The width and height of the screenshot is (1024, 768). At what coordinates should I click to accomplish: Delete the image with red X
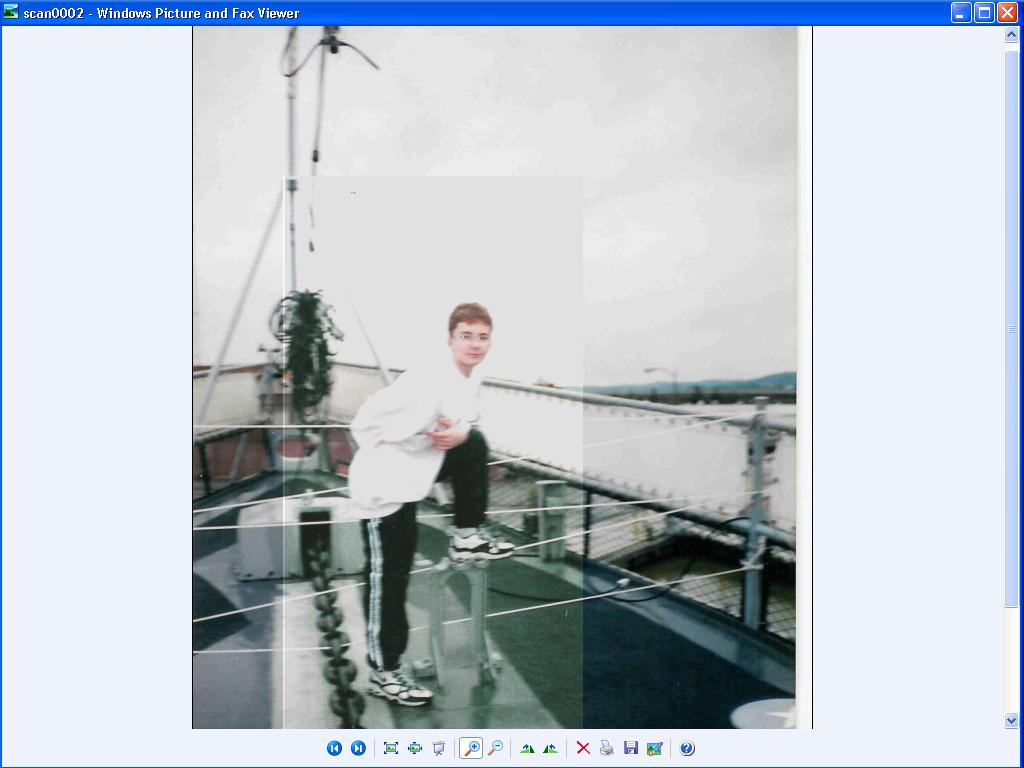point(583,748)
